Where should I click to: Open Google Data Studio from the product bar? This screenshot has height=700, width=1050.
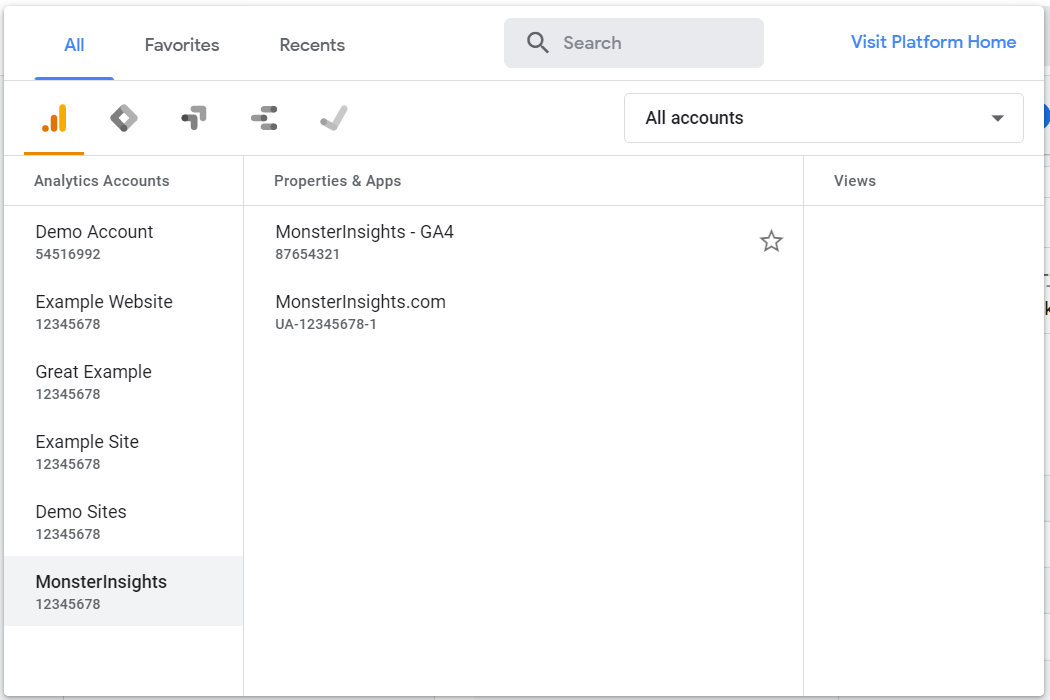263,117
